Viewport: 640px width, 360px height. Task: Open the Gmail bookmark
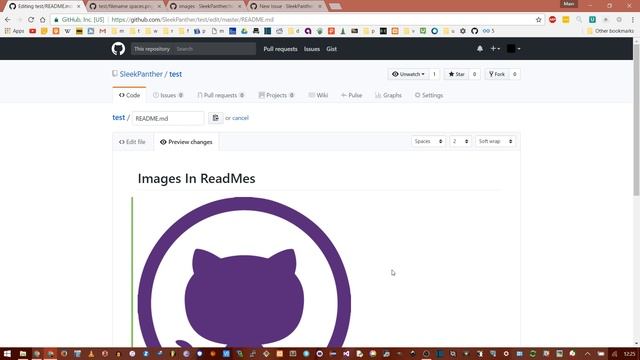(102, 31)
